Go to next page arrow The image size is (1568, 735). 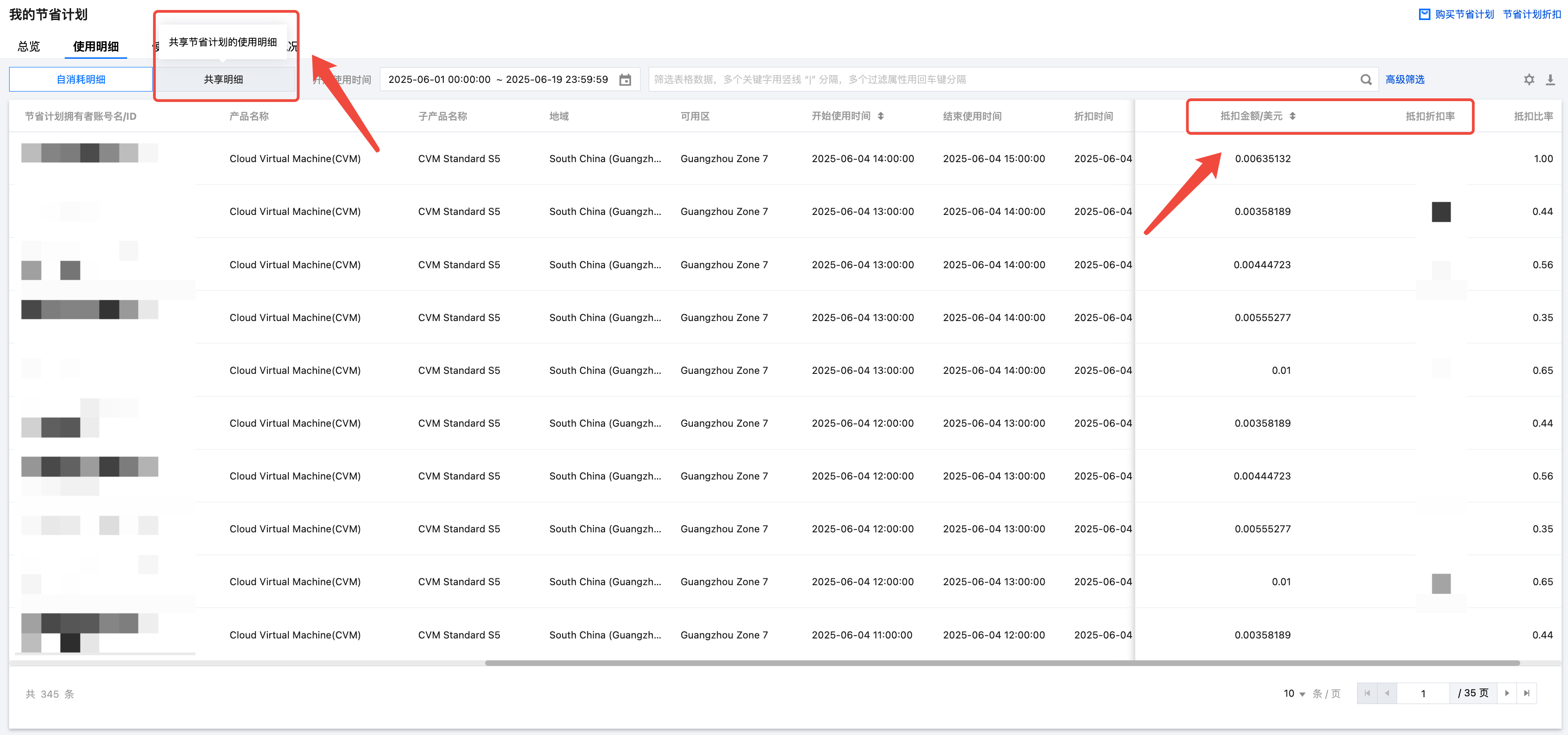coord(1507,693)
